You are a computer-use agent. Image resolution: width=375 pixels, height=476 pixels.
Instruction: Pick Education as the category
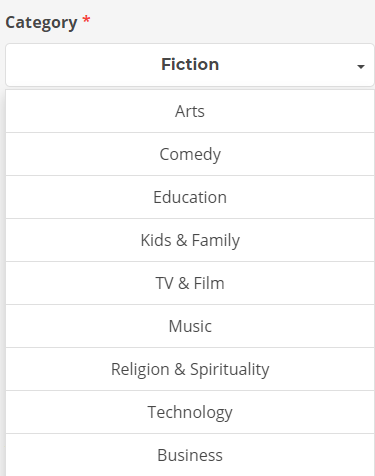[x=190, y=197]
